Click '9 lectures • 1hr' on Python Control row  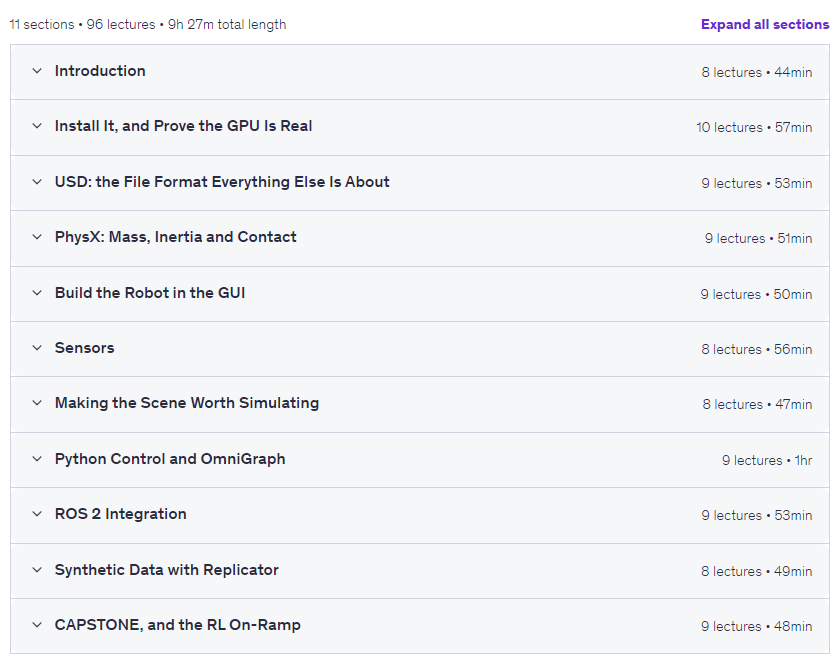(x=767, y=460)
